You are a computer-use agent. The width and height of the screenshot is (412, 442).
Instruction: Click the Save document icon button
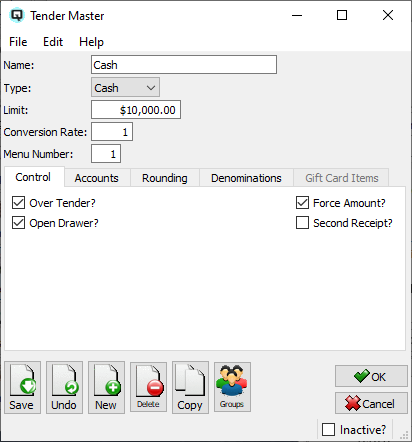tap(23, 387)
